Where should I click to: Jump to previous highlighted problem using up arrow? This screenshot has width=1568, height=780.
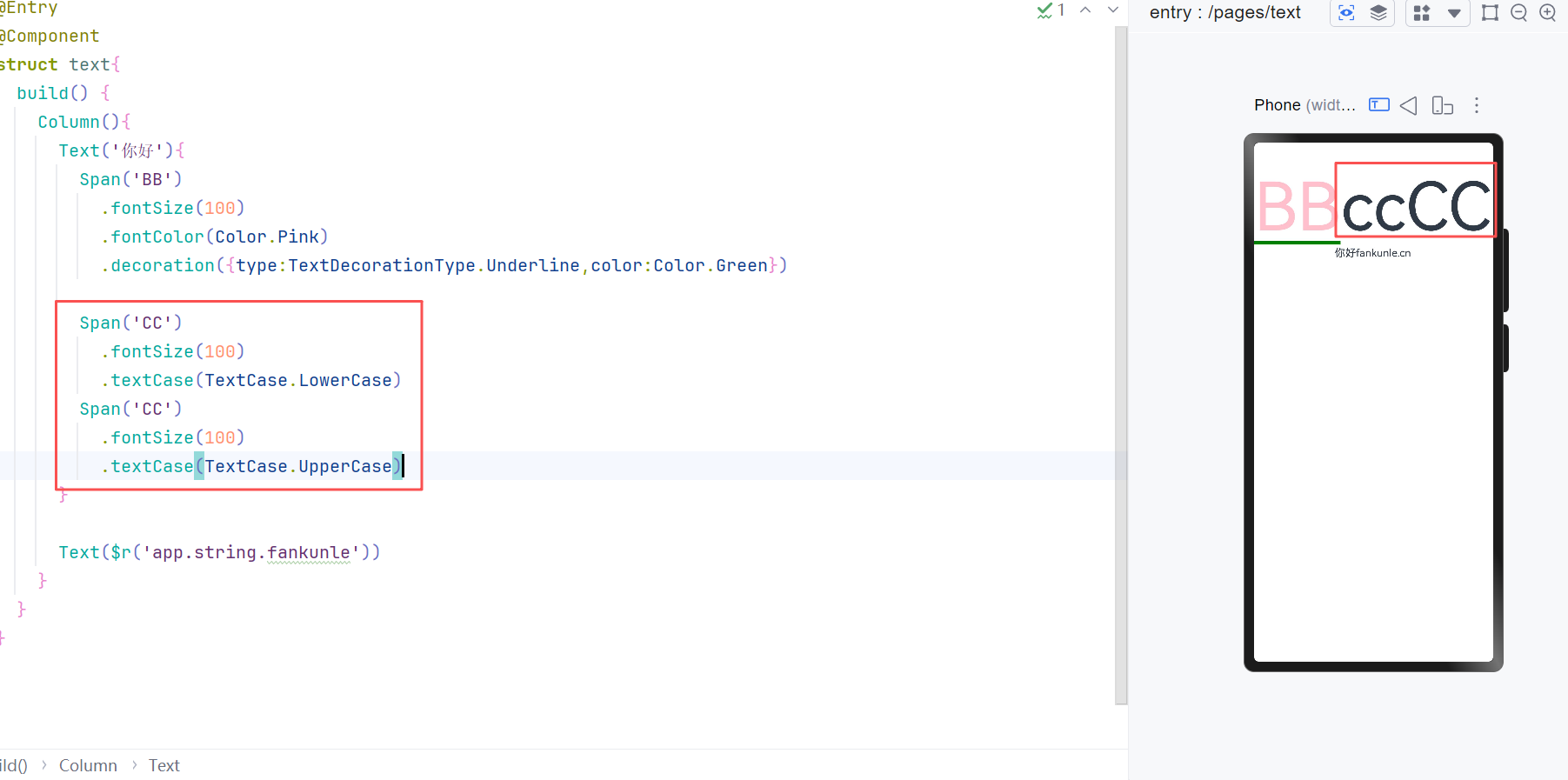click(x=1085, y=10)
